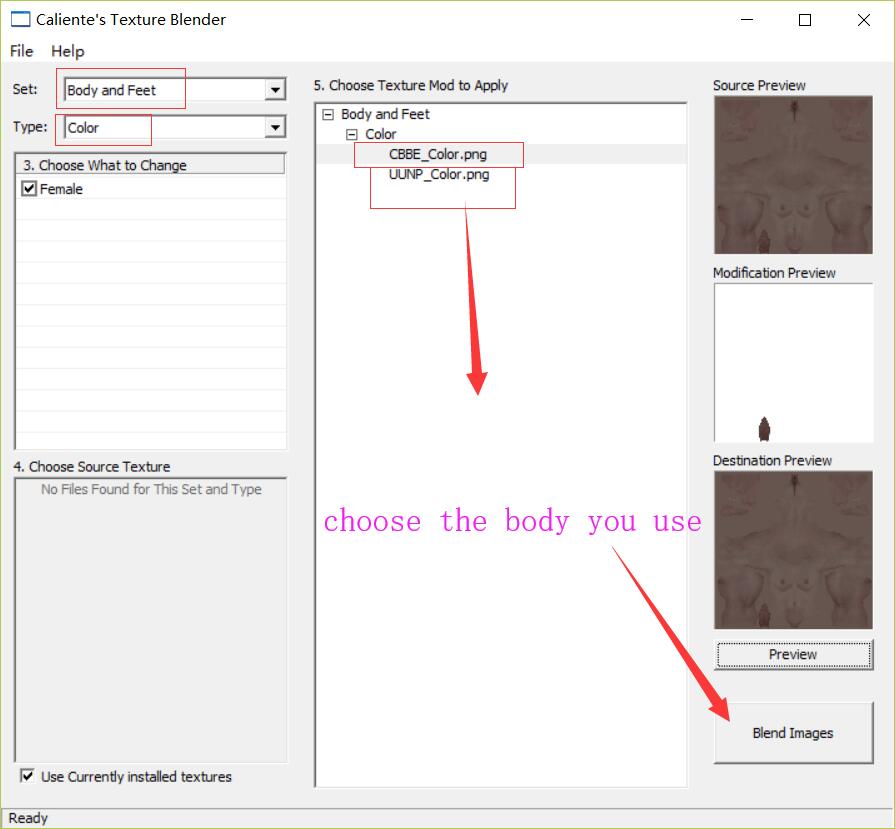Click the 3. Choose What to Change header
Viewport: 895px width, 829px height.
[x=150, y=164]
